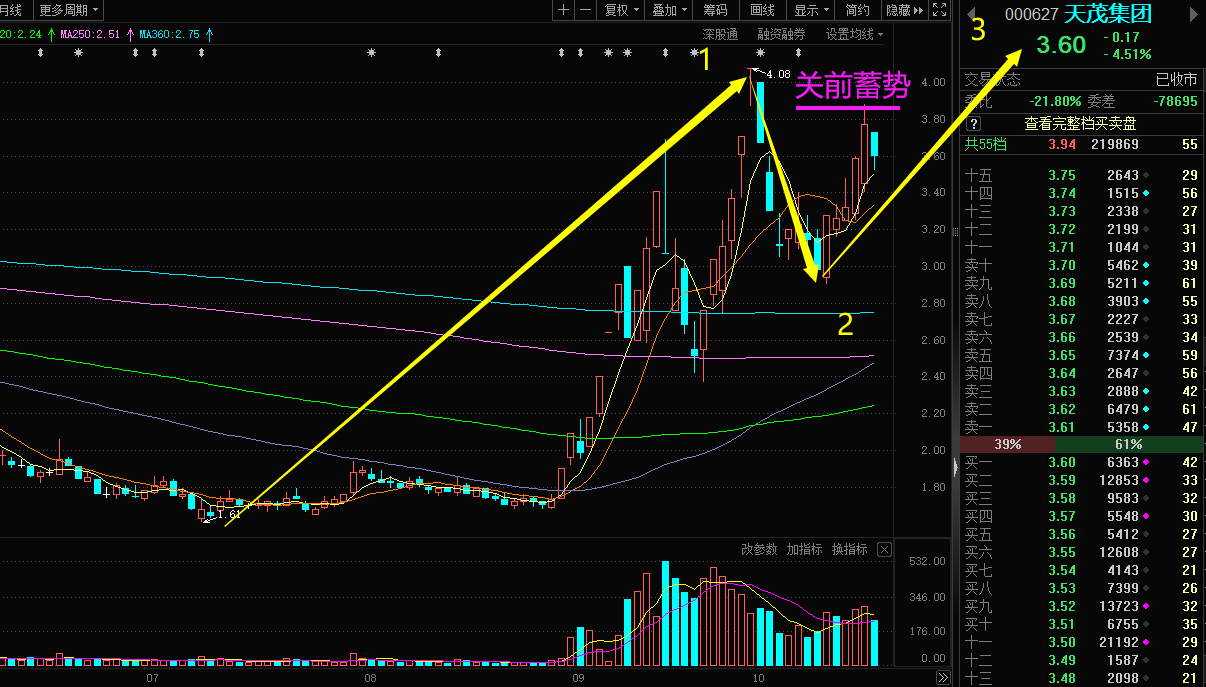Click the 卖十 ask row at 3.70
This screenshot has width=1206, height=687.
point(1080,266)
